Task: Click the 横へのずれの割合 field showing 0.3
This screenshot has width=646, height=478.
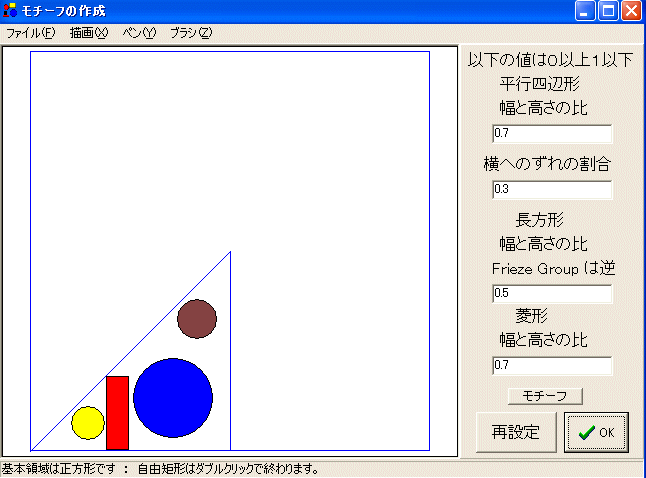Action: (552, 190)
